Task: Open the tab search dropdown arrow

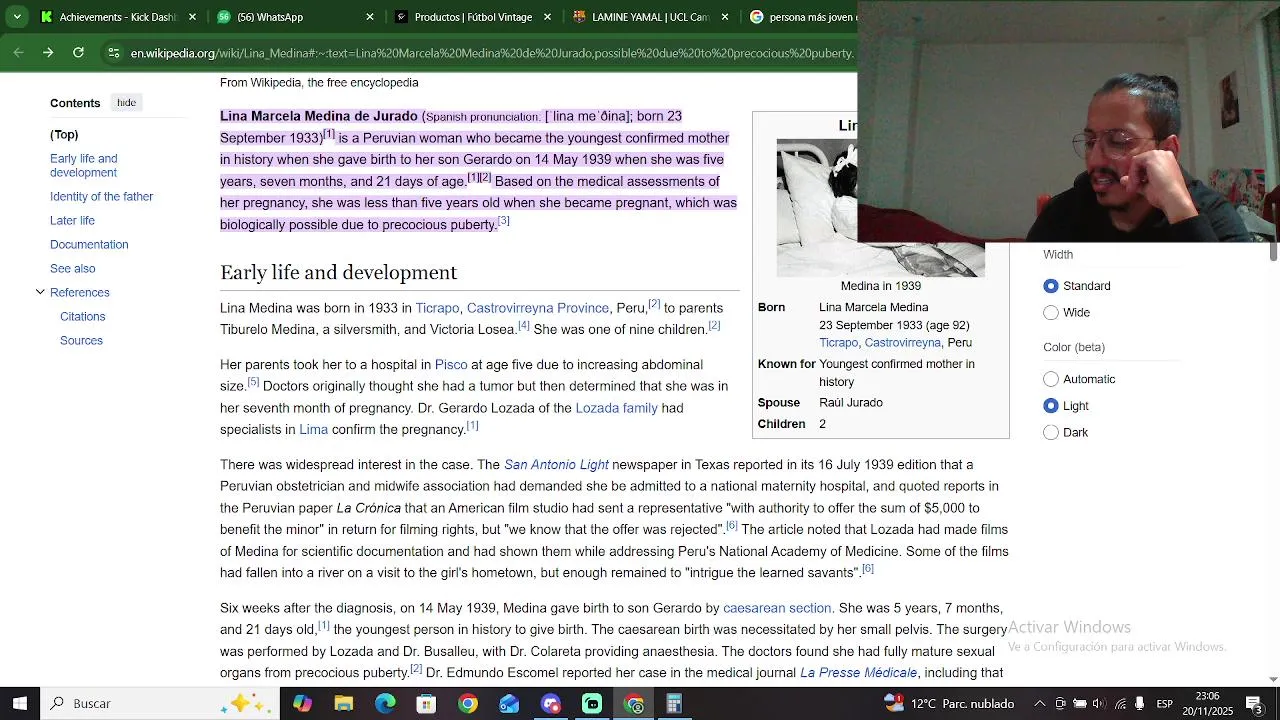Action: pos(16,17)
